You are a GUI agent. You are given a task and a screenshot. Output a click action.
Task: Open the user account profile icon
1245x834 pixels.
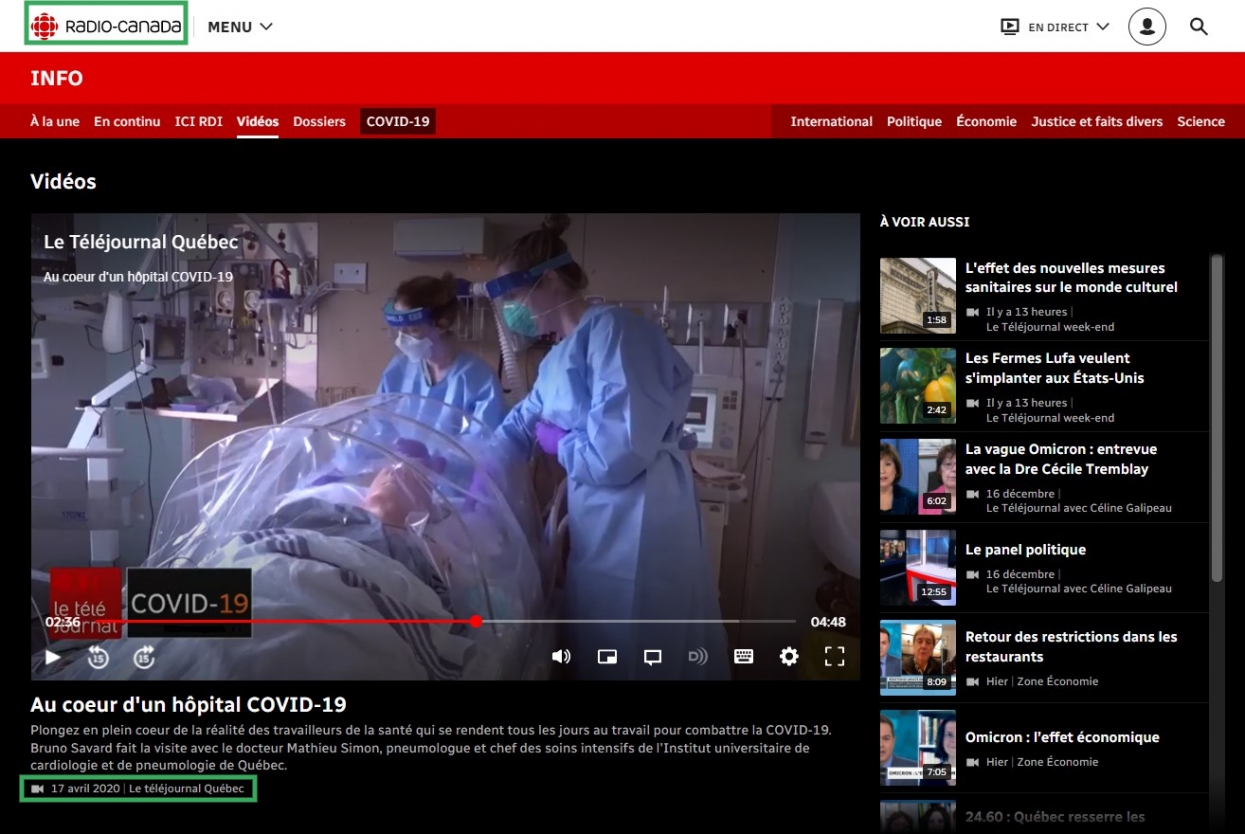point(1147,27)
